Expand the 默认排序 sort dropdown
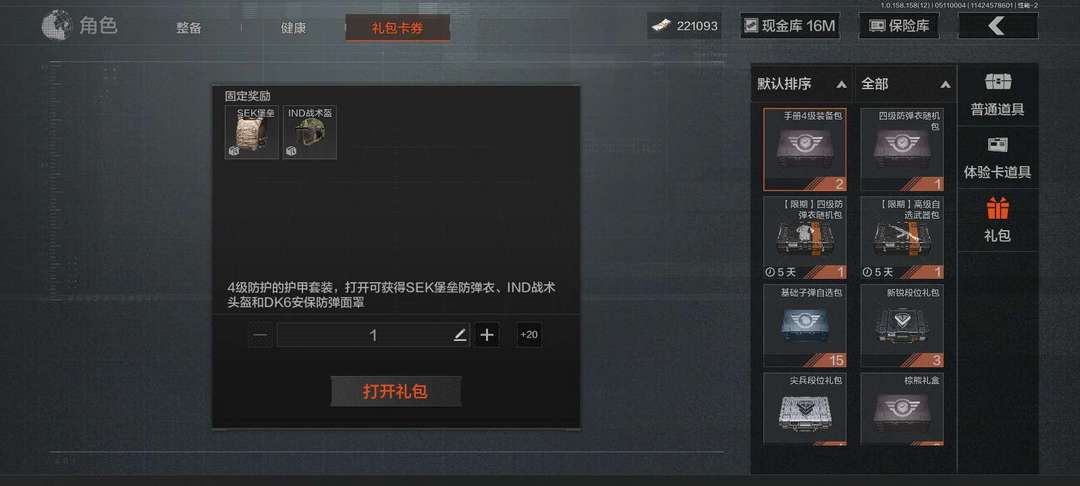1080x486 pixels. (802, 84)
